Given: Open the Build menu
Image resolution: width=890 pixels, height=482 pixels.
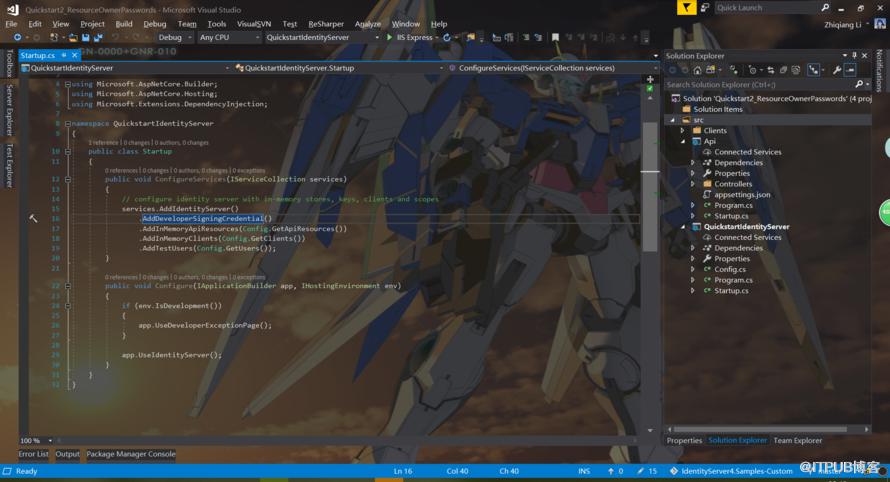Looking at the screenshot, I should [x=124, y=24].
